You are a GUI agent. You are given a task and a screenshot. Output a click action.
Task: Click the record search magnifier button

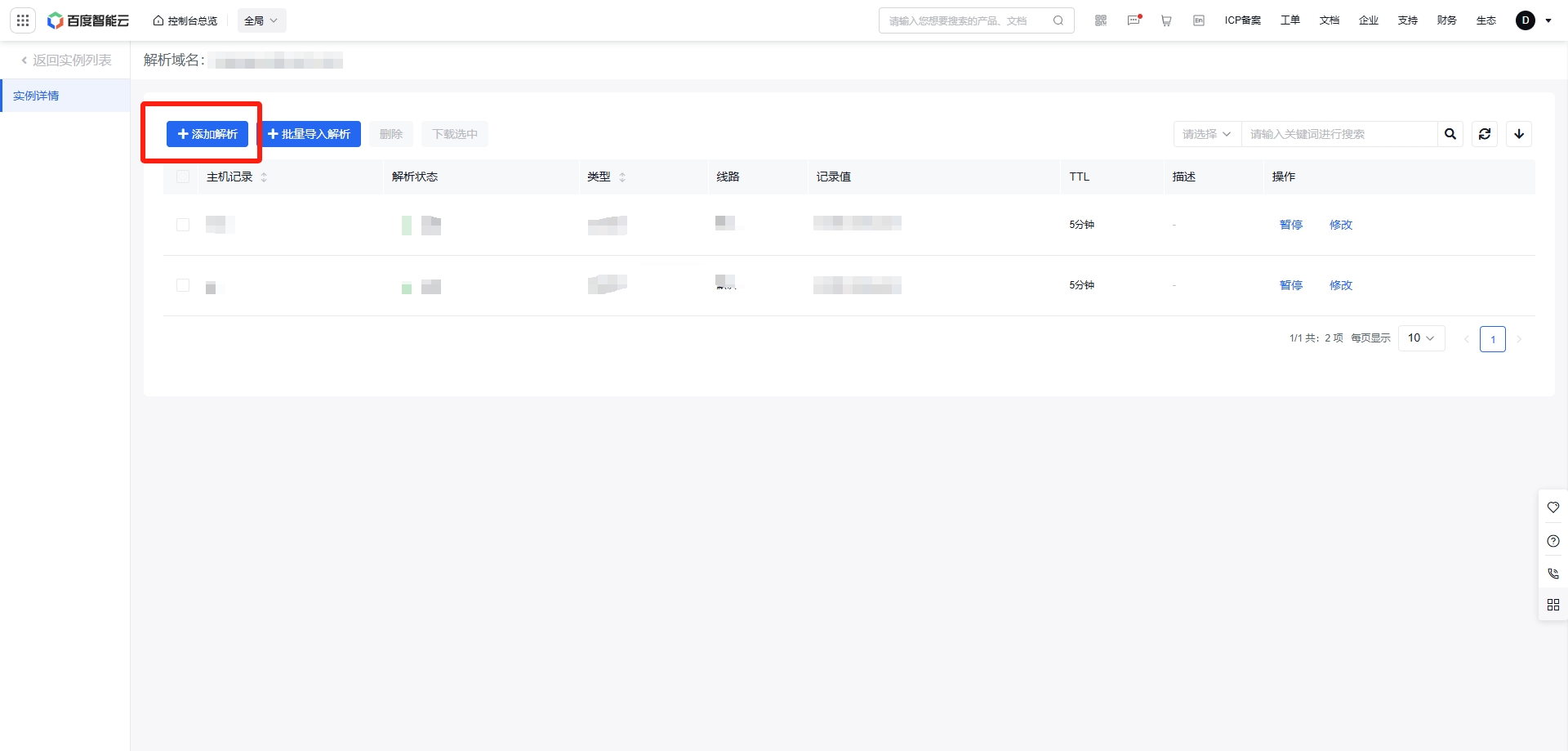click(x=1450, y=134)
